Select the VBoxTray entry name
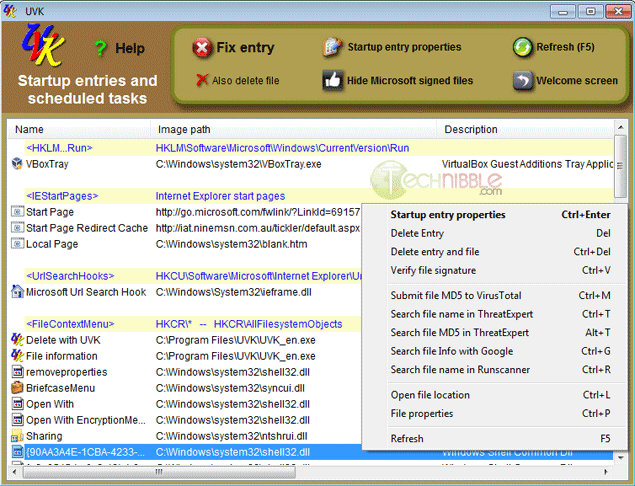635x486 pixels. point(47,164)
